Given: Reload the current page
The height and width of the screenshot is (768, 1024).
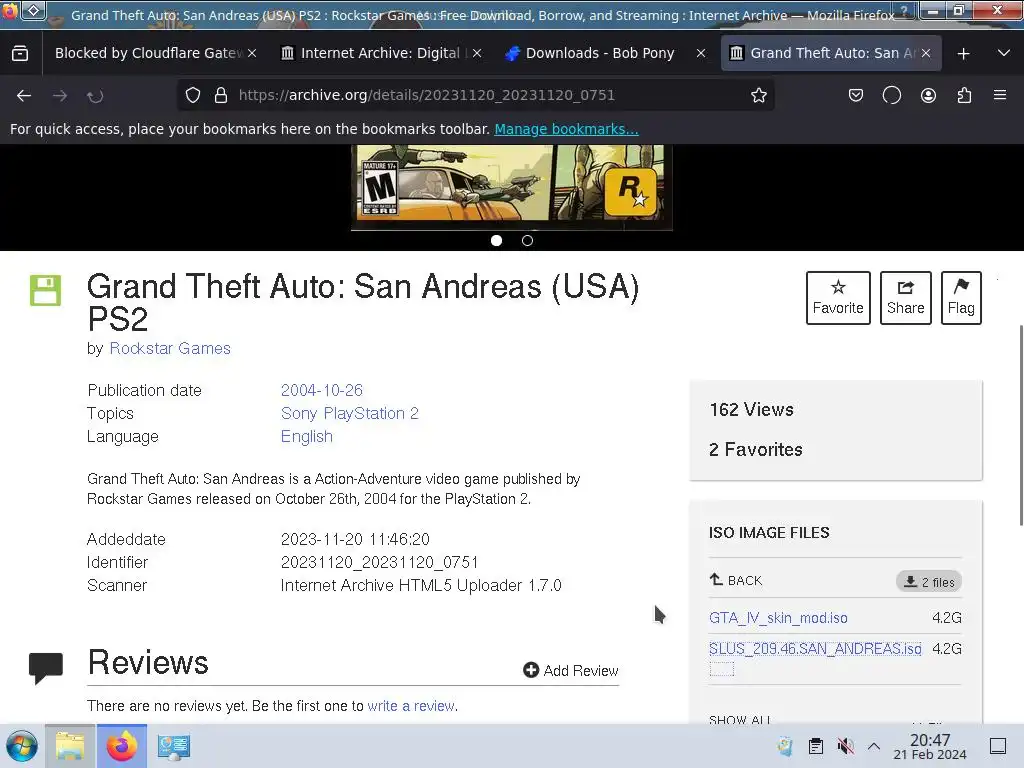Looking at the screenshot, I should pyautogui.click(x=95, y=95).
